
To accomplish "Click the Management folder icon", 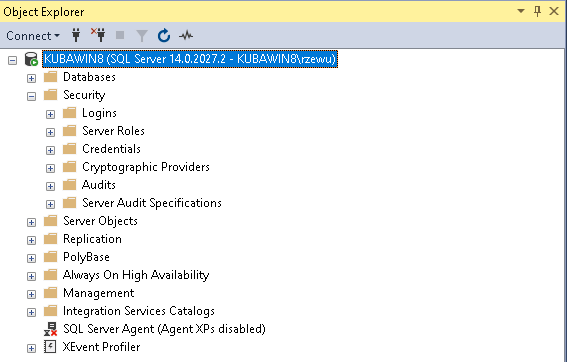I will coord(51,293).
